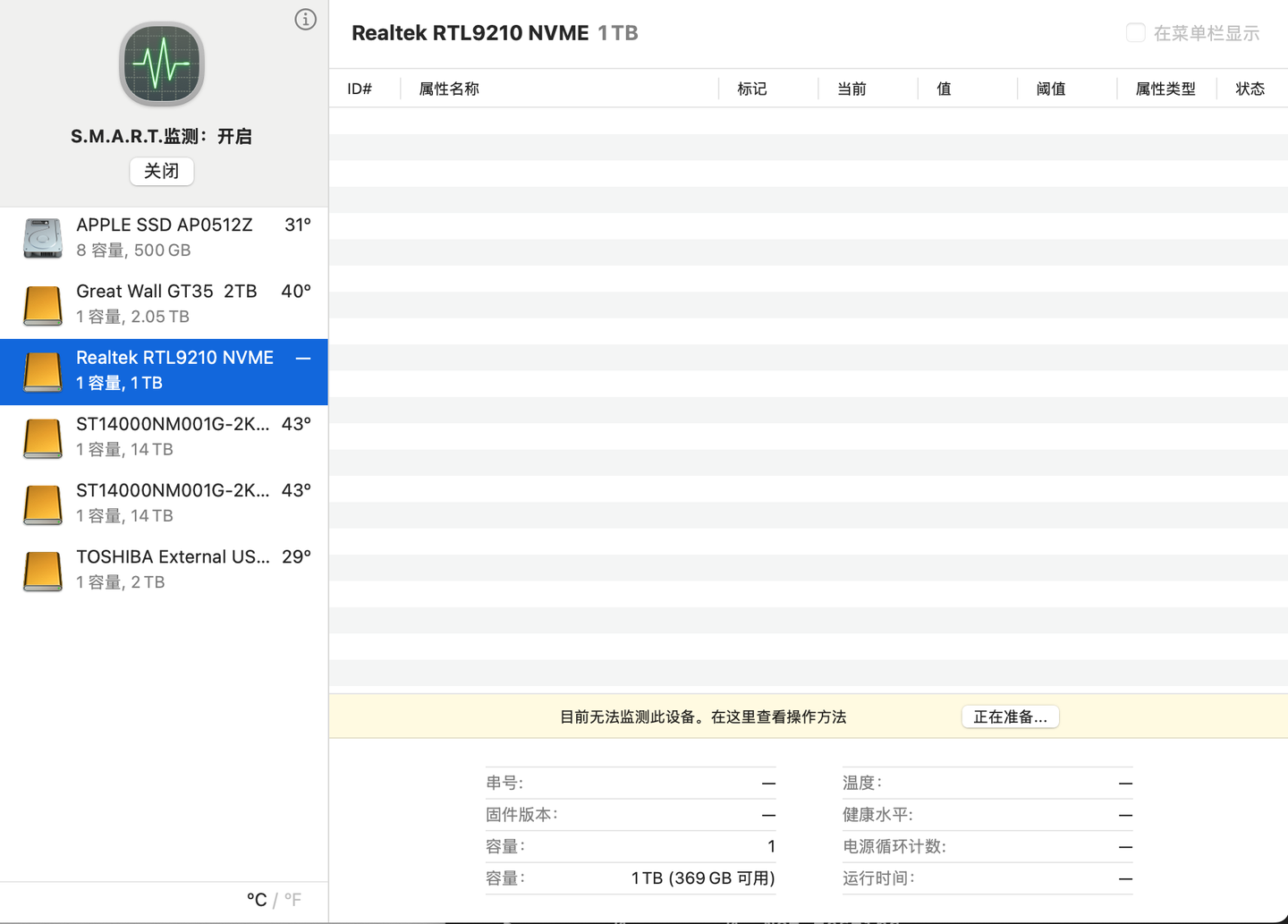
Task: Select the TOSHIBA External USB drive icon
Action: [43, 571]
